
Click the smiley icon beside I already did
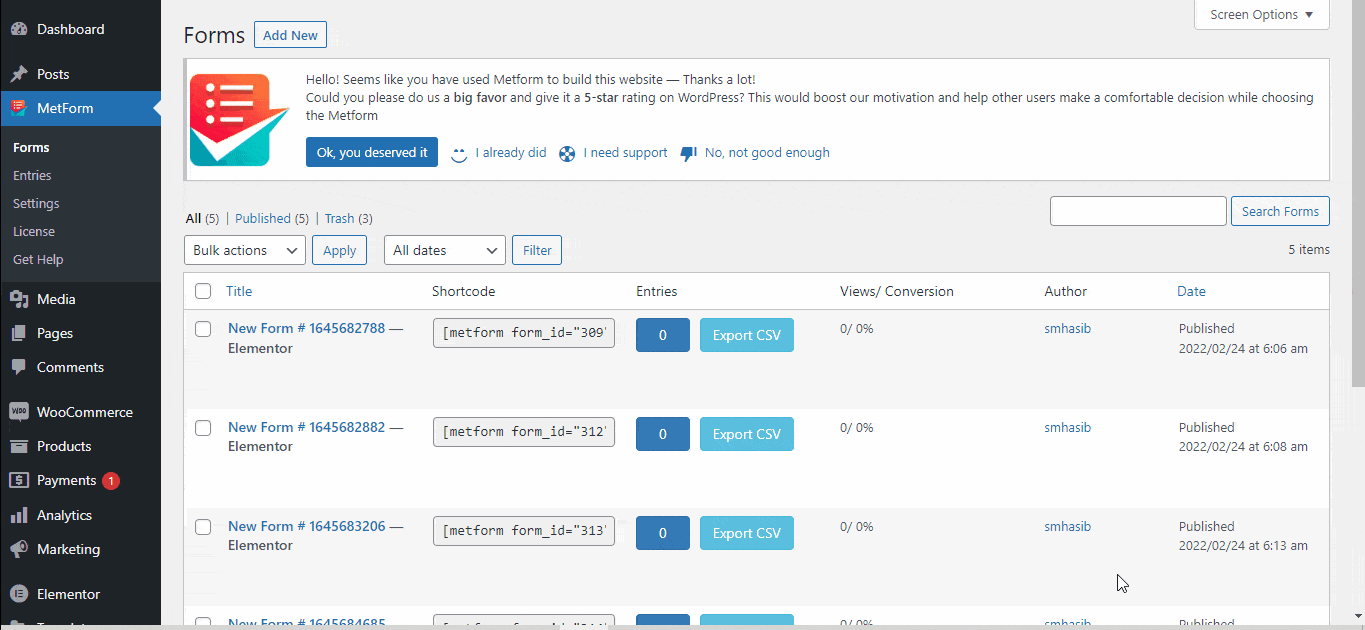click(x=459, y=154)
